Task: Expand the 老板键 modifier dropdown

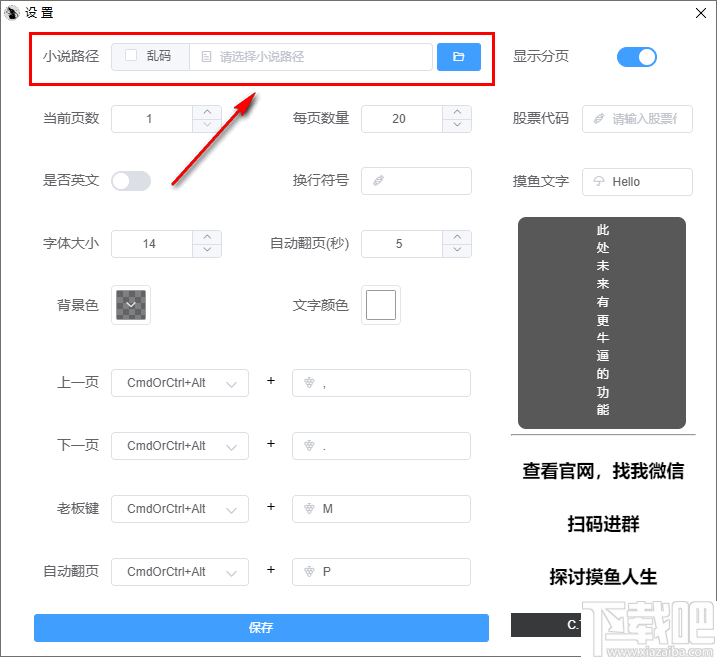Action: point(180,509)
